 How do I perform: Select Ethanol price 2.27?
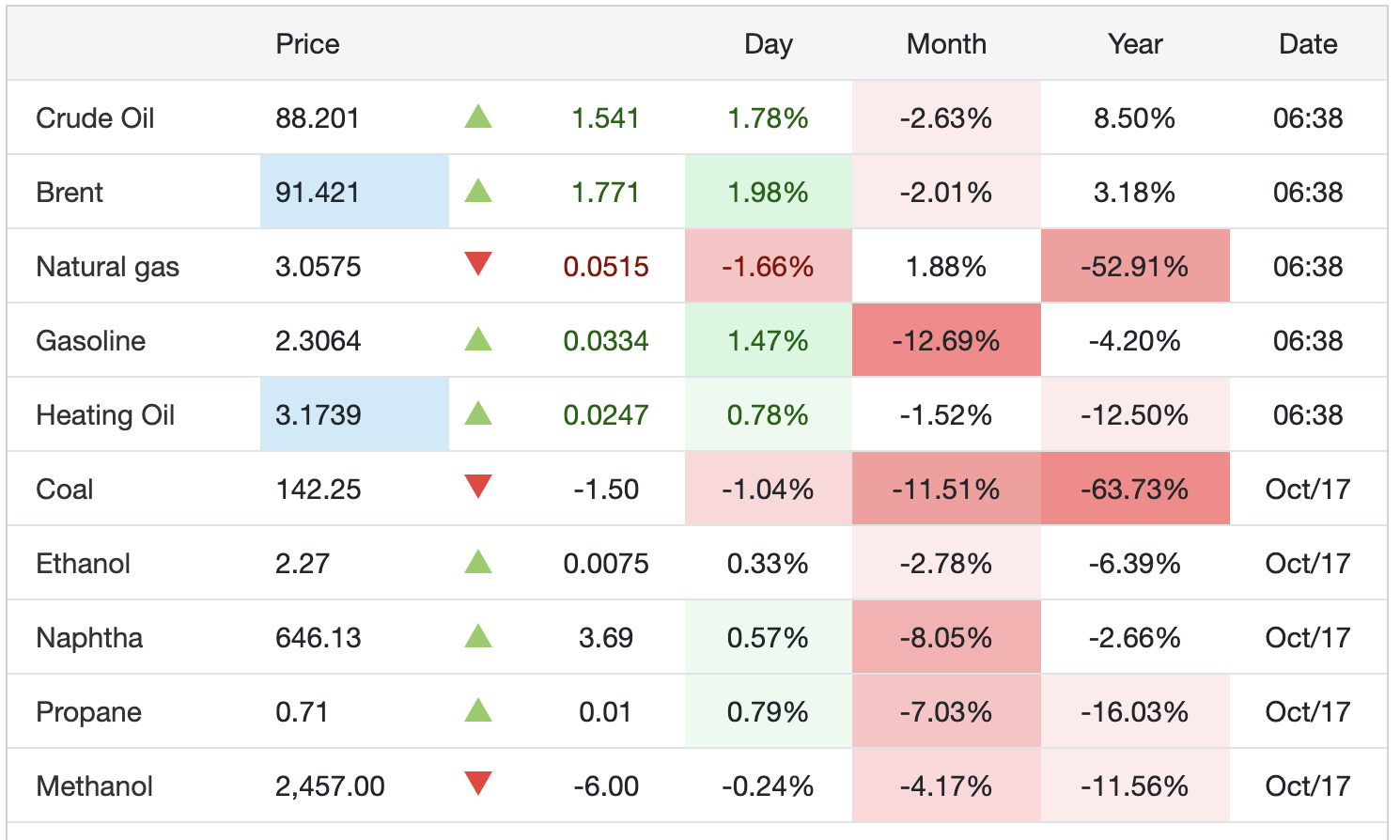(303, 564)
